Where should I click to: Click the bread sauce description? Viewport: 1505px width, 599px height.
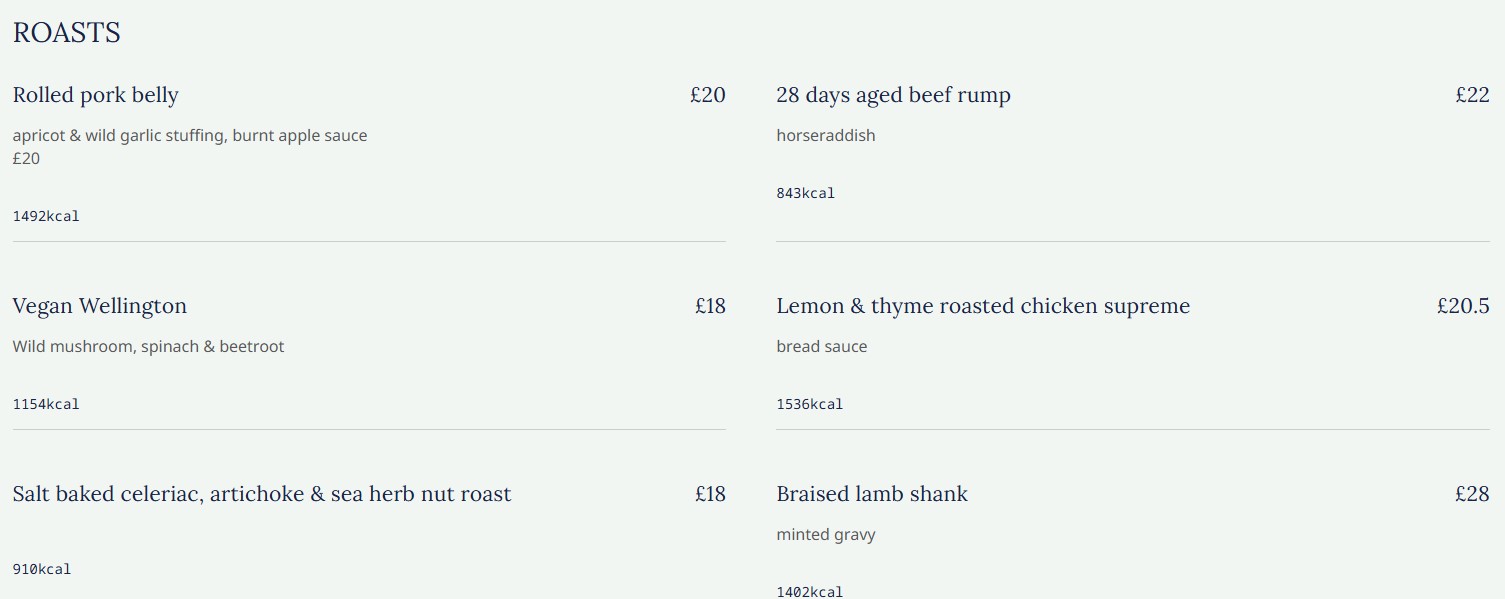[821, 346]
